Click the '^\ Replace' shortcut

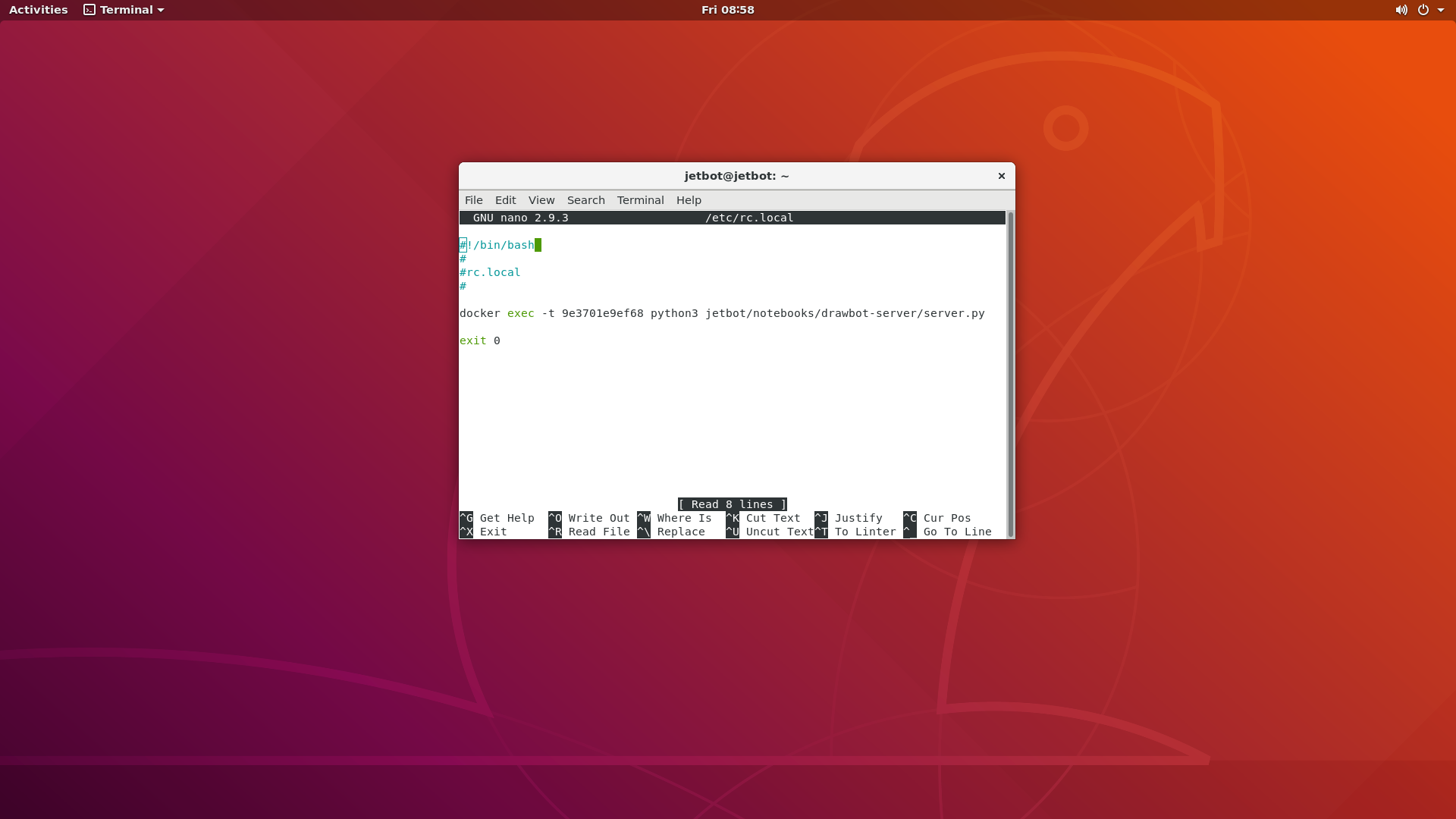click(671, 532)
